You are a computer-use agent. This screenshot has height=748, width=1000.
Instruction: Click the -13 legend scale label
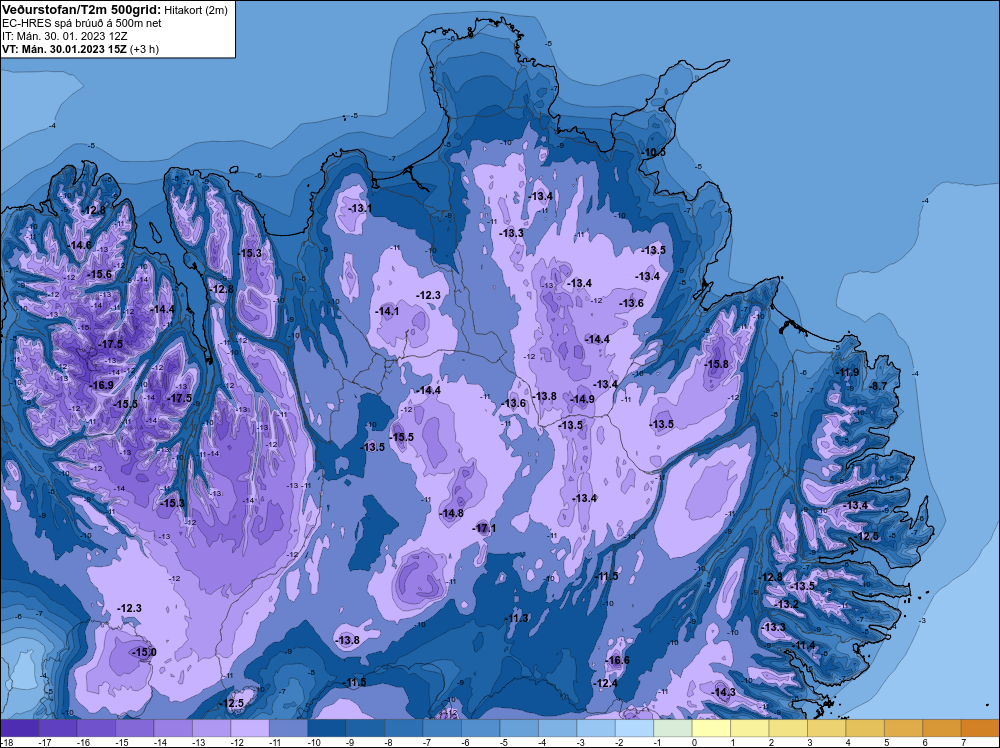[x=198, y=742]
